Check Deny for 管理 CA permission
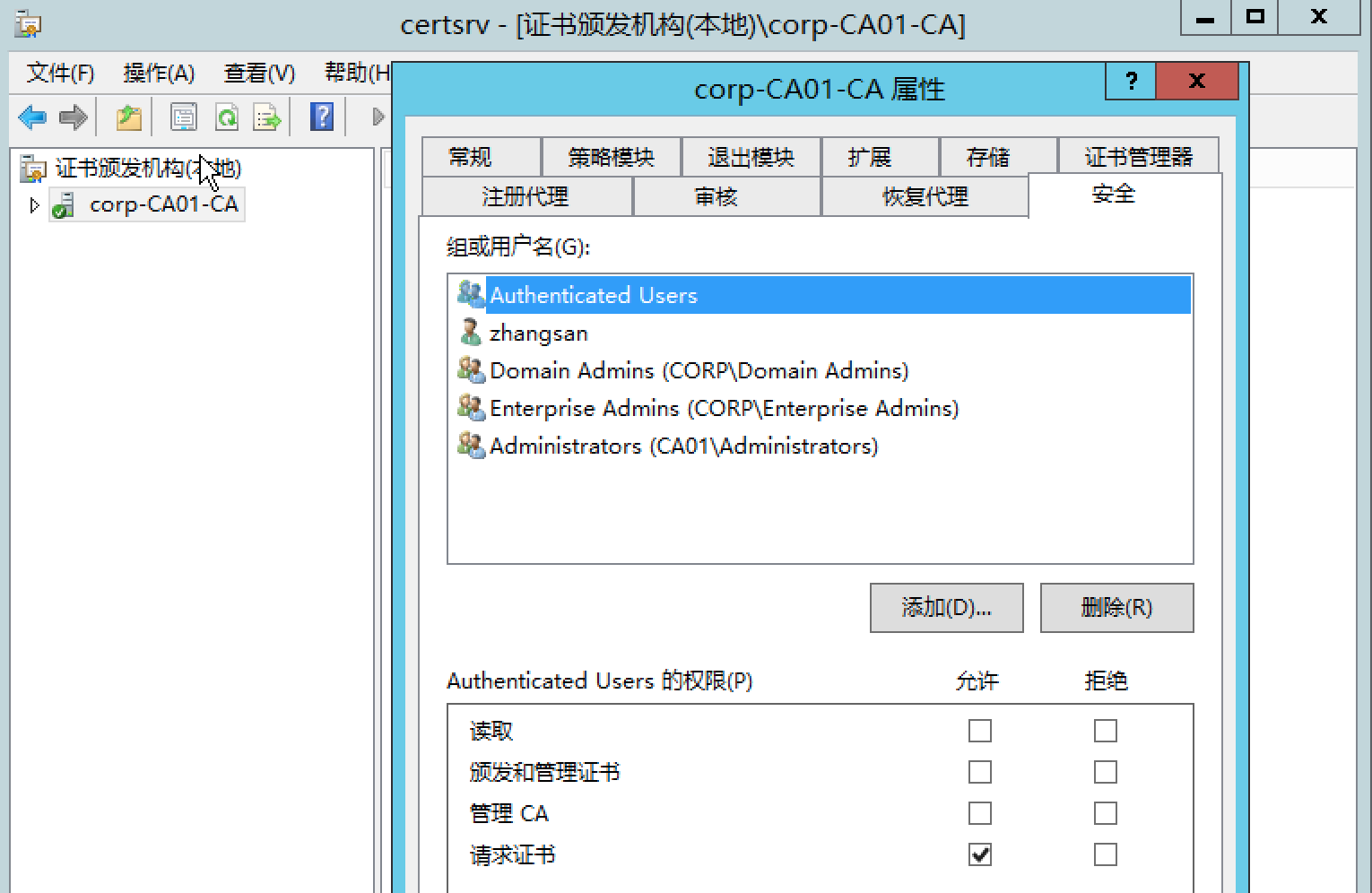Image resolution: width=1372 pixels, height=893 pixels. click(x=1106, y=813)
